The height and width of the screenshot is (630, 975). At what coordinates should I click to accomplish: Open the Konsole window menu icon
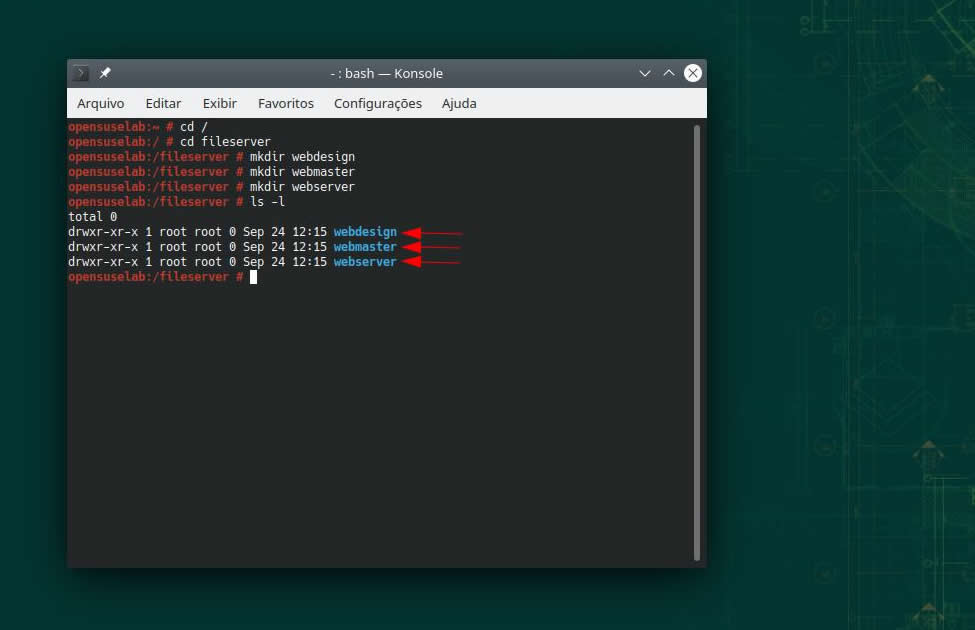(x=81, y=73)
